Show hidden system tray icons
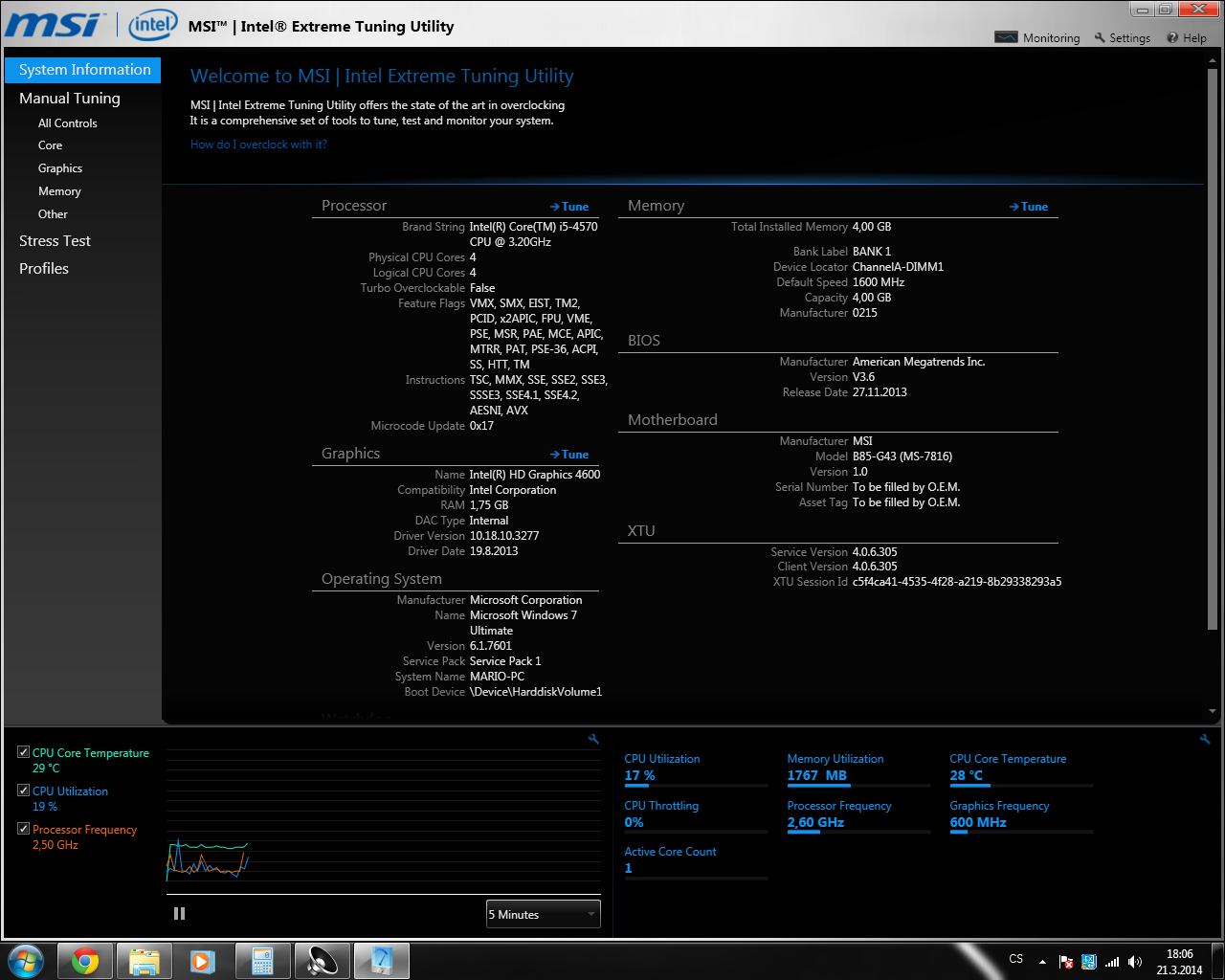This screenshot has height=980, width=1225. click(x=1042, y=962)
